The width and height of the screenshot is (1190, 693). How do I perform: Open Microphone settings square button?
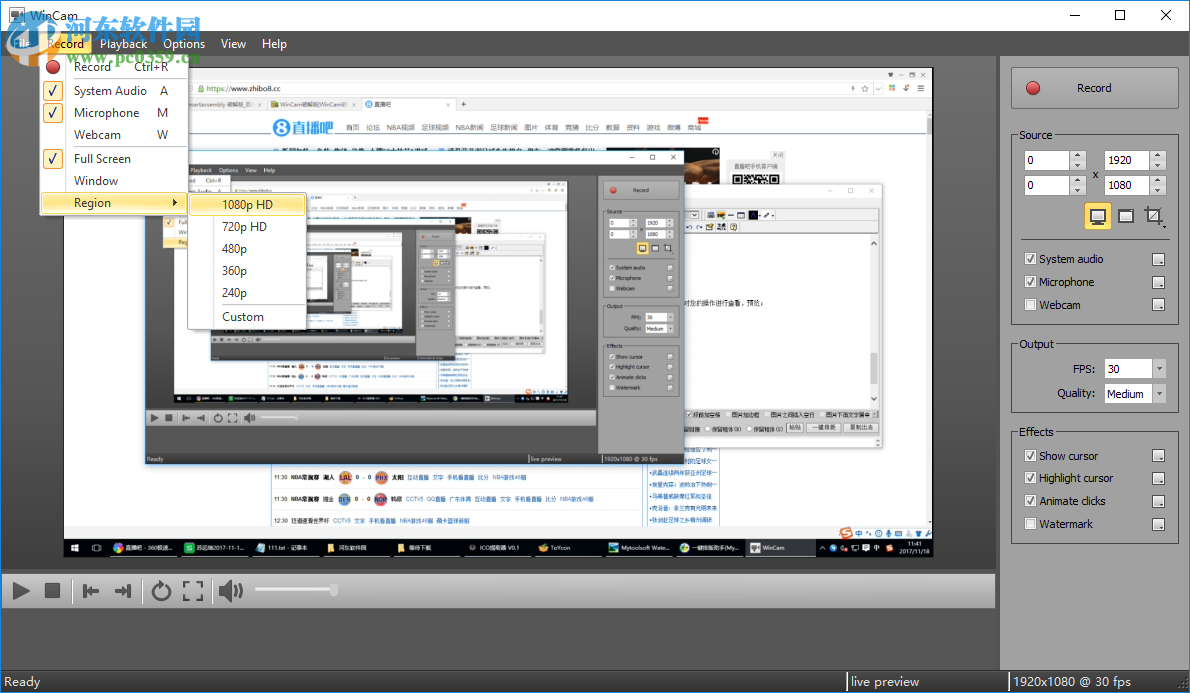(1158, 282)
